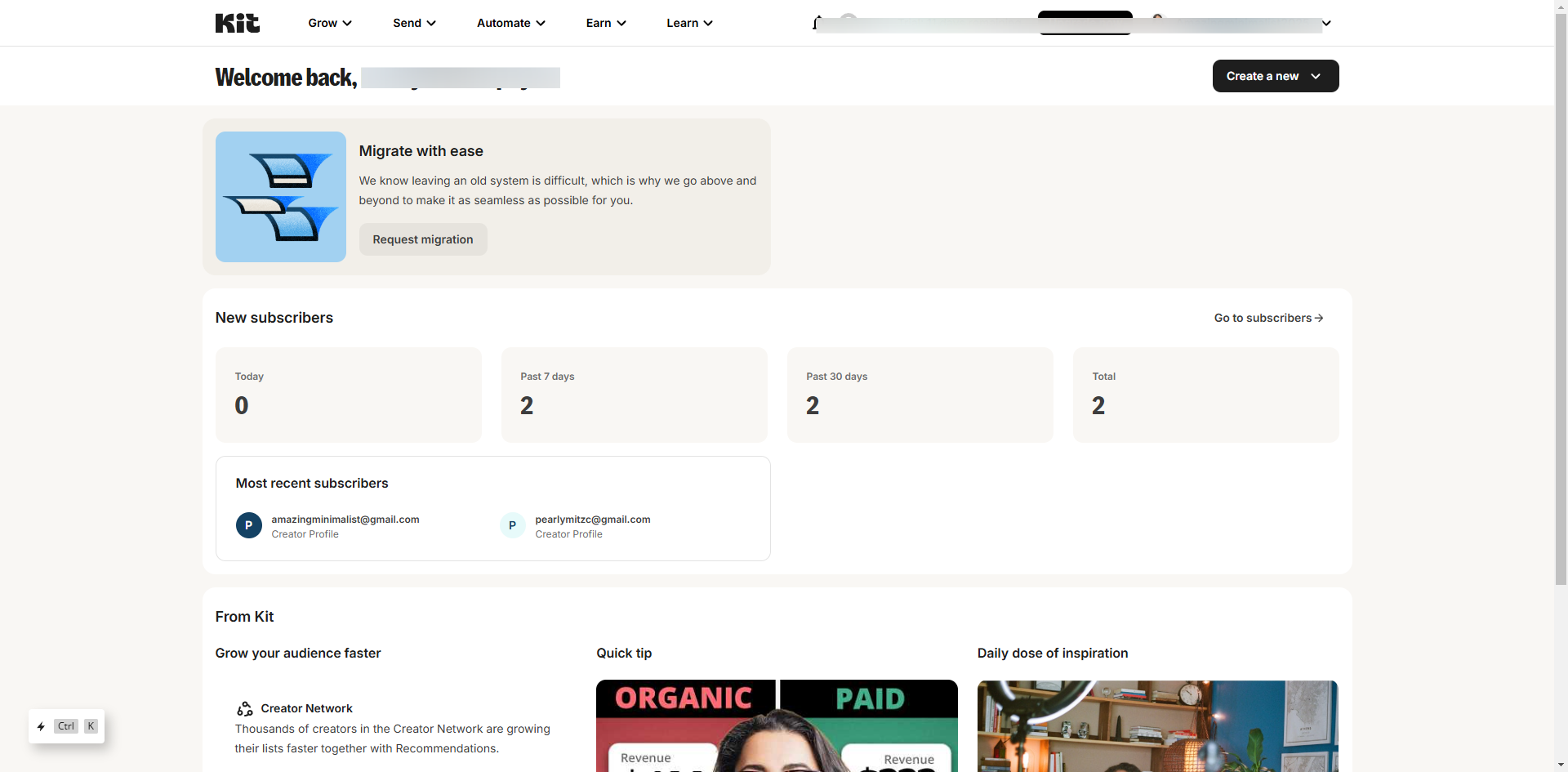This screenshot has height=772, width=1568.
Task: Open subscriber pearlymitzc@gmail.com
Action: [x=593, y=520]
